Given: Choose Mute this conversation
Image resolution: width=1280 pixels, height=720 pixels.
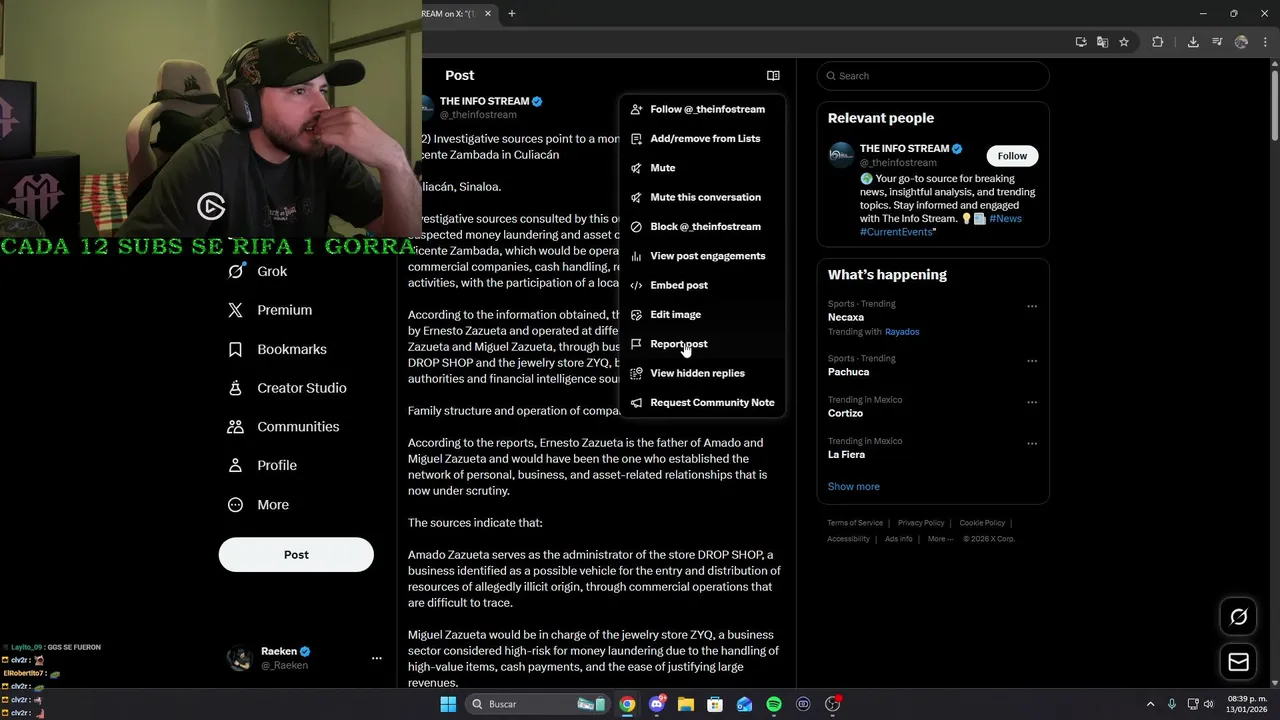Looking at the screenshot, I should (x=702, y=197).
